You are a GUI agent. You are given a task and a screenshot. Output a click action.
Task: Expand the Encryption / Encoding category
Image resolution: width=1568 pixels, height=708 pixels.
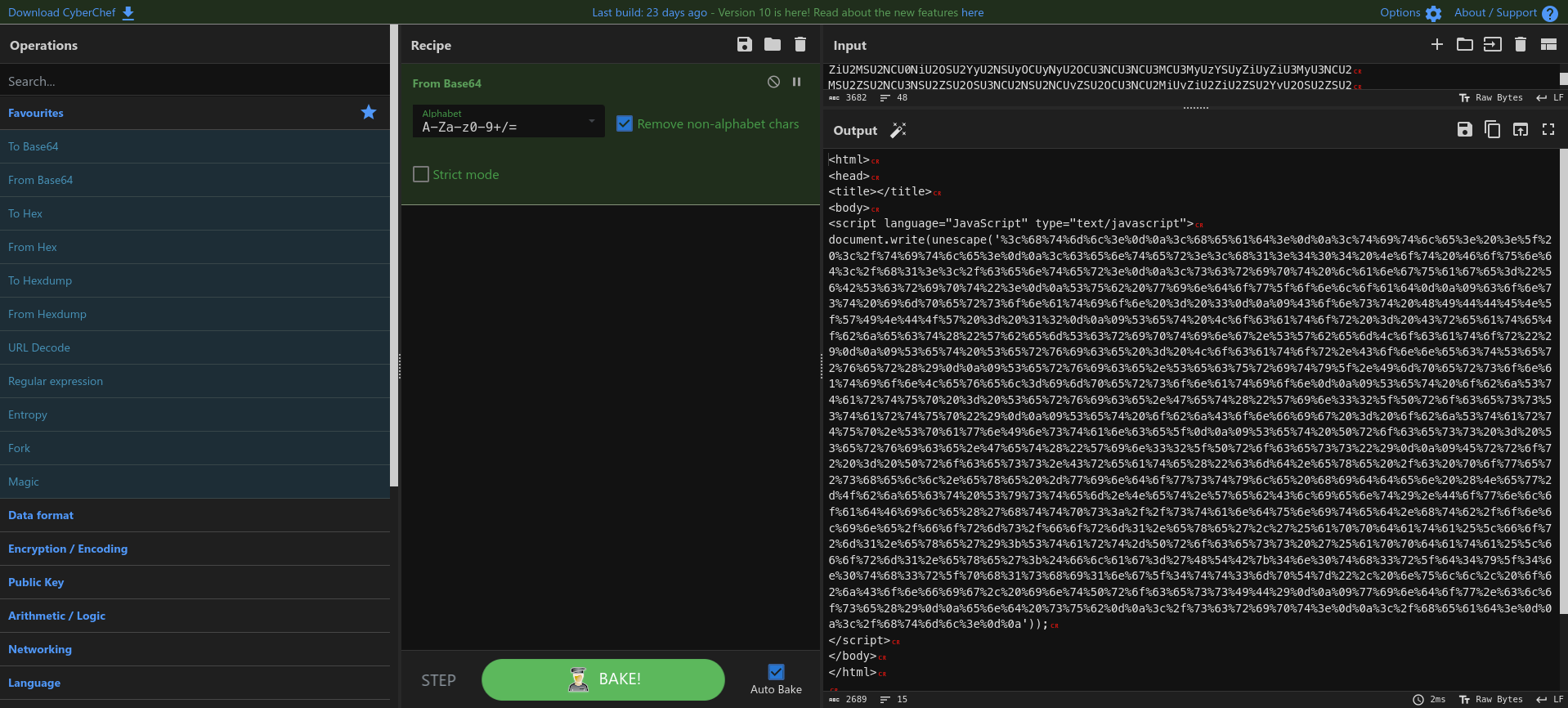pyautogui.click(x=195, y=549)
